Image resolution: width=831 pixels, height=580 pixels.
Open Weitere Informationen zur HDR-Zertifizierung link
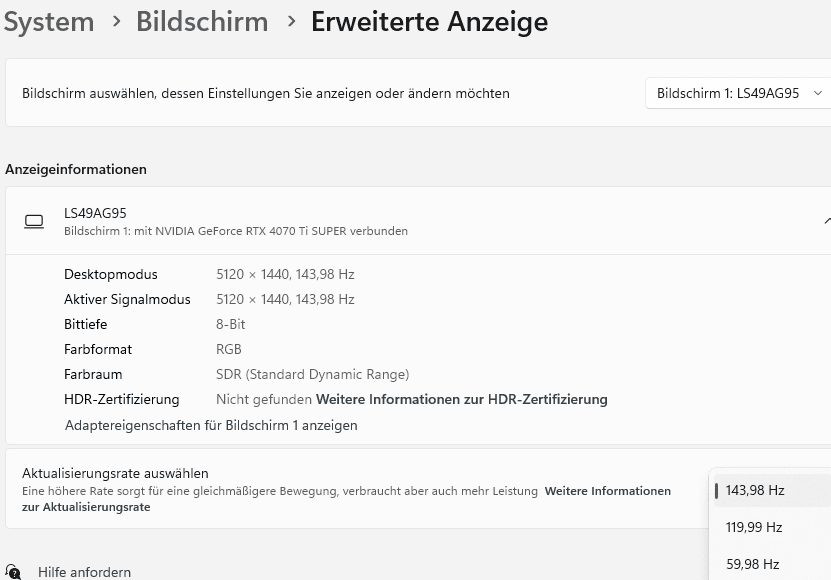point(461,399)
